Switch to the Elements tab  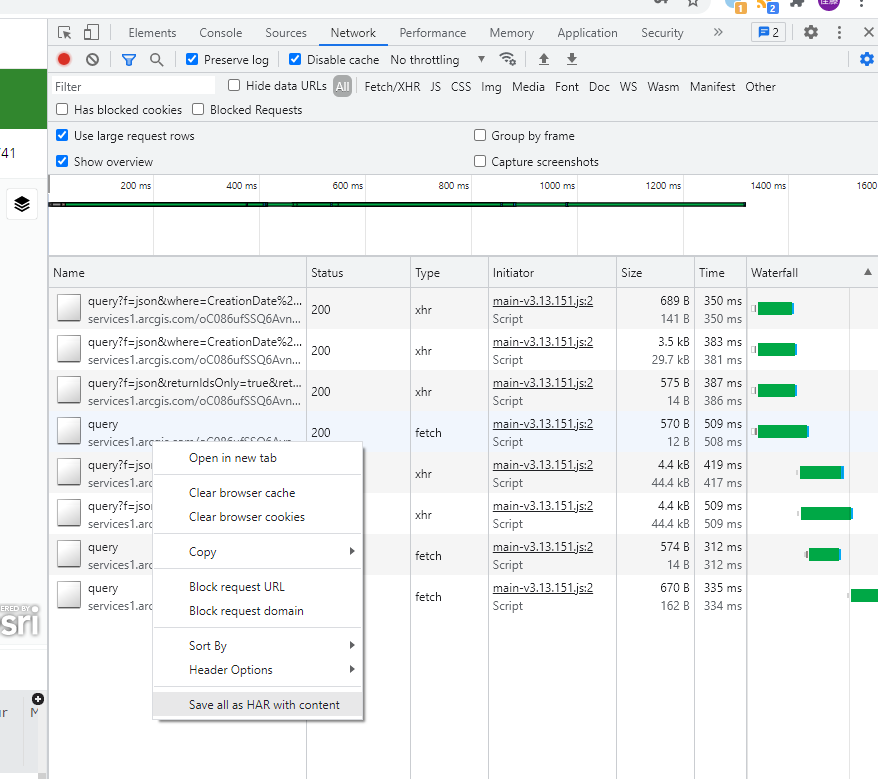pos(152,33)
